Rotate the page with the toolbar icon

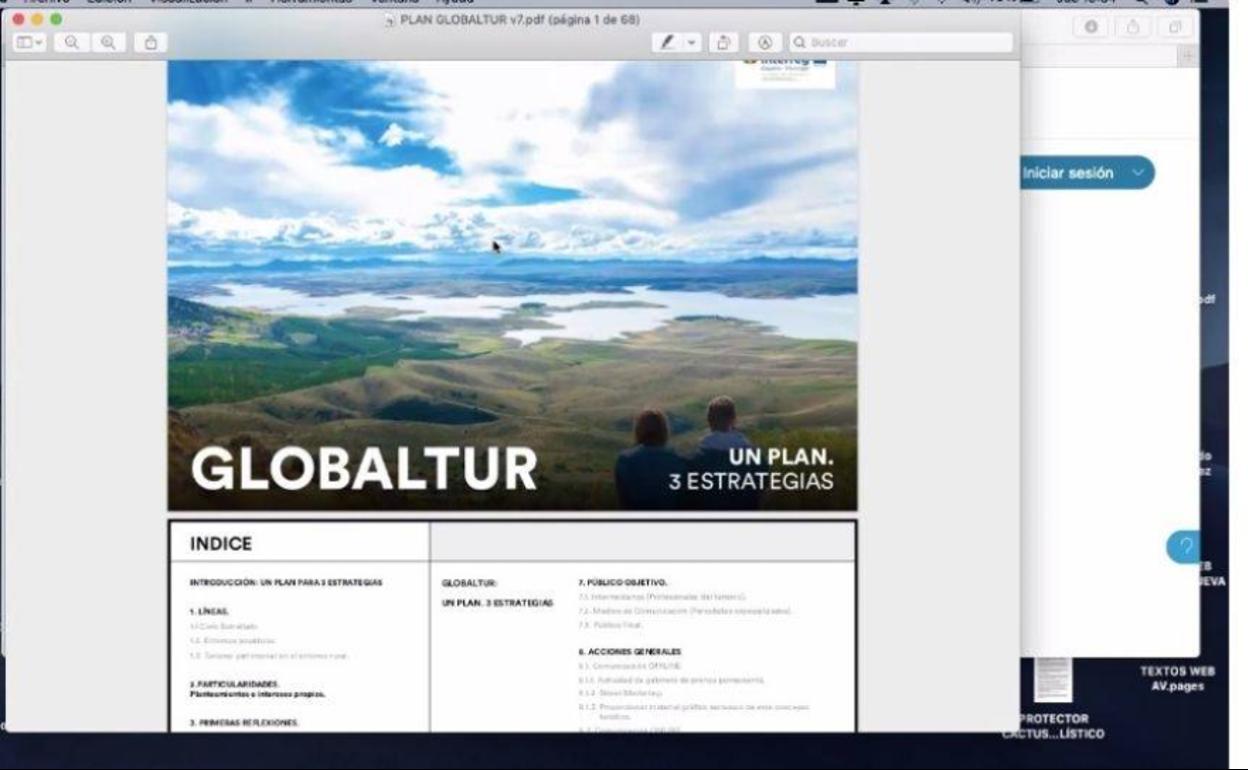pyautogui.click(x=724, y=43)
